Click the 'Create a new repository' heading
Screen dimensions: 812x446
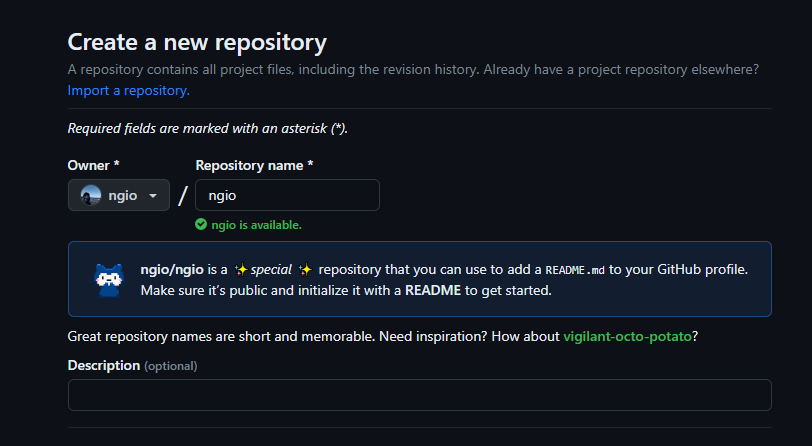pyautogui.click(x=197, y=42)
